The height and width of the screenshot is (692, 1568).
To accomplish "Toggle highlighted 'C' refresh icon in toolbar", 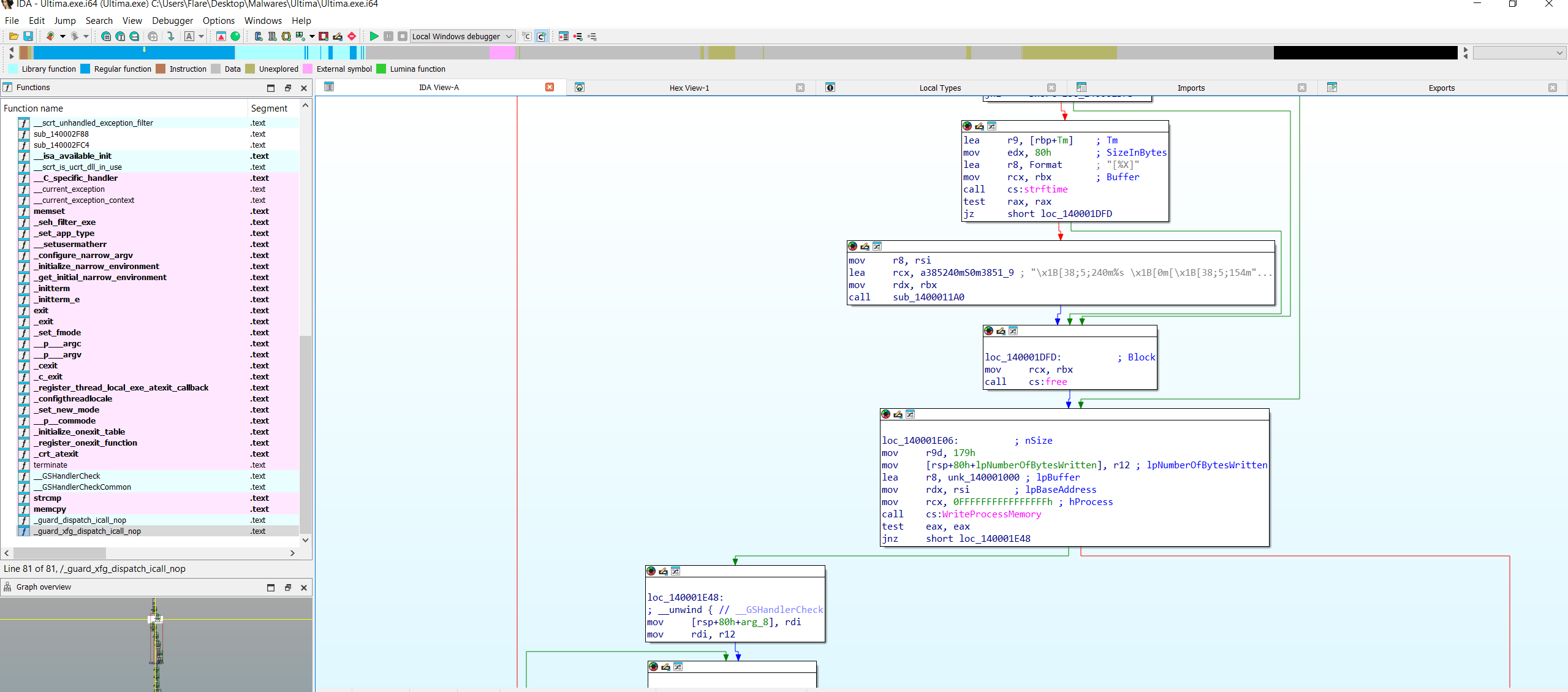I will point(542,36).
